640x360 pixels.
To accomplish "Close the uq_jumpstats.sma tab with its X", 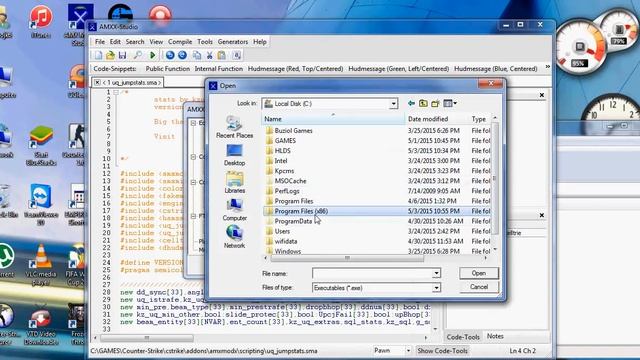I will coord(97,82).
